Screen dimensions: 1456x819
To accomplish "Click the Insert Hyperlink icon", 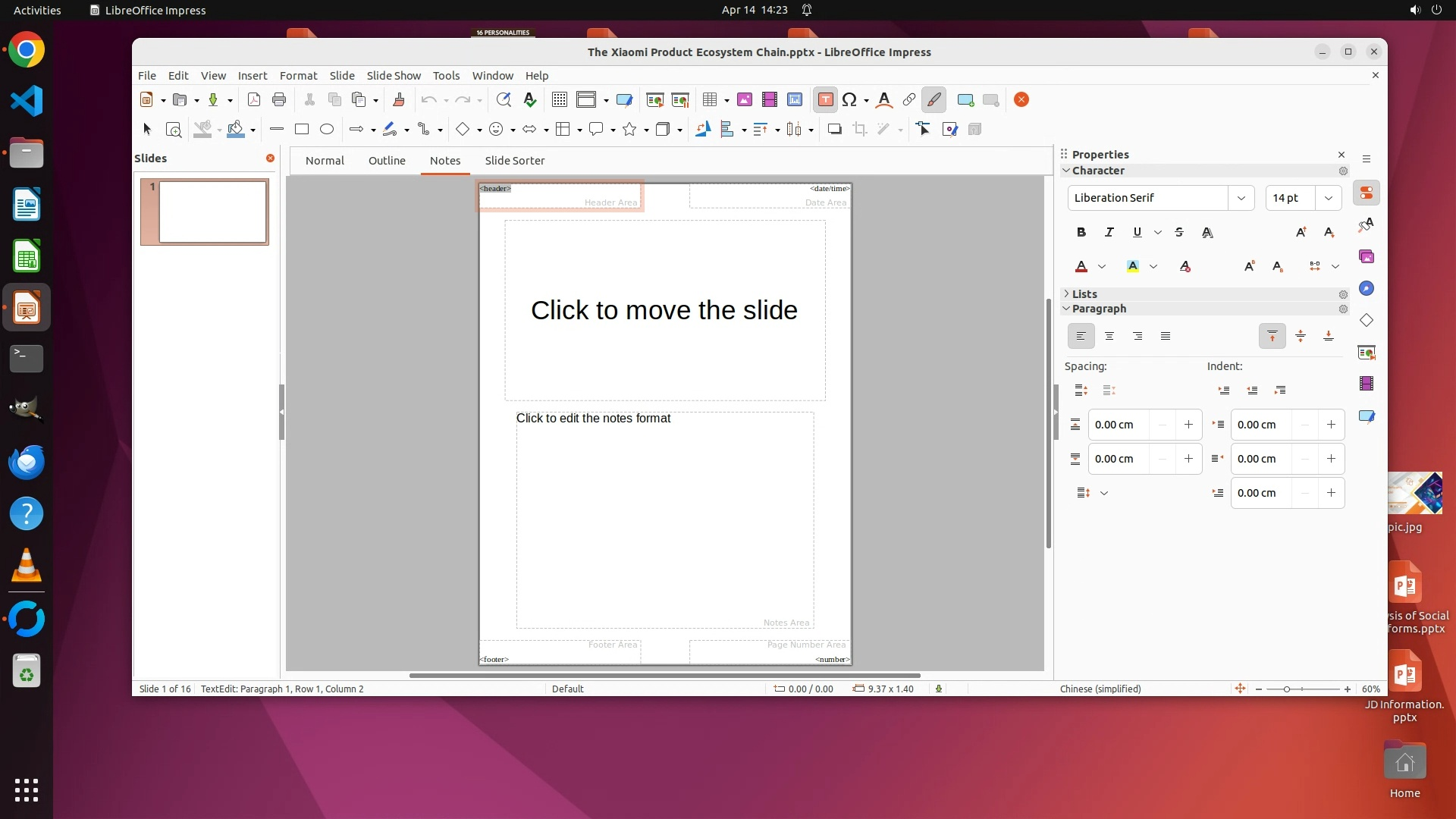I will pyautogui.click(x=908, y=100).
